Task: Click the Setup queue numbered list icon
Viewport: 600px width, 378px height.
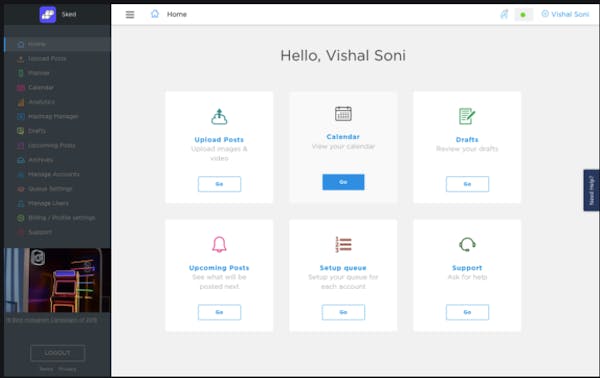Action: tap(343, 244)
